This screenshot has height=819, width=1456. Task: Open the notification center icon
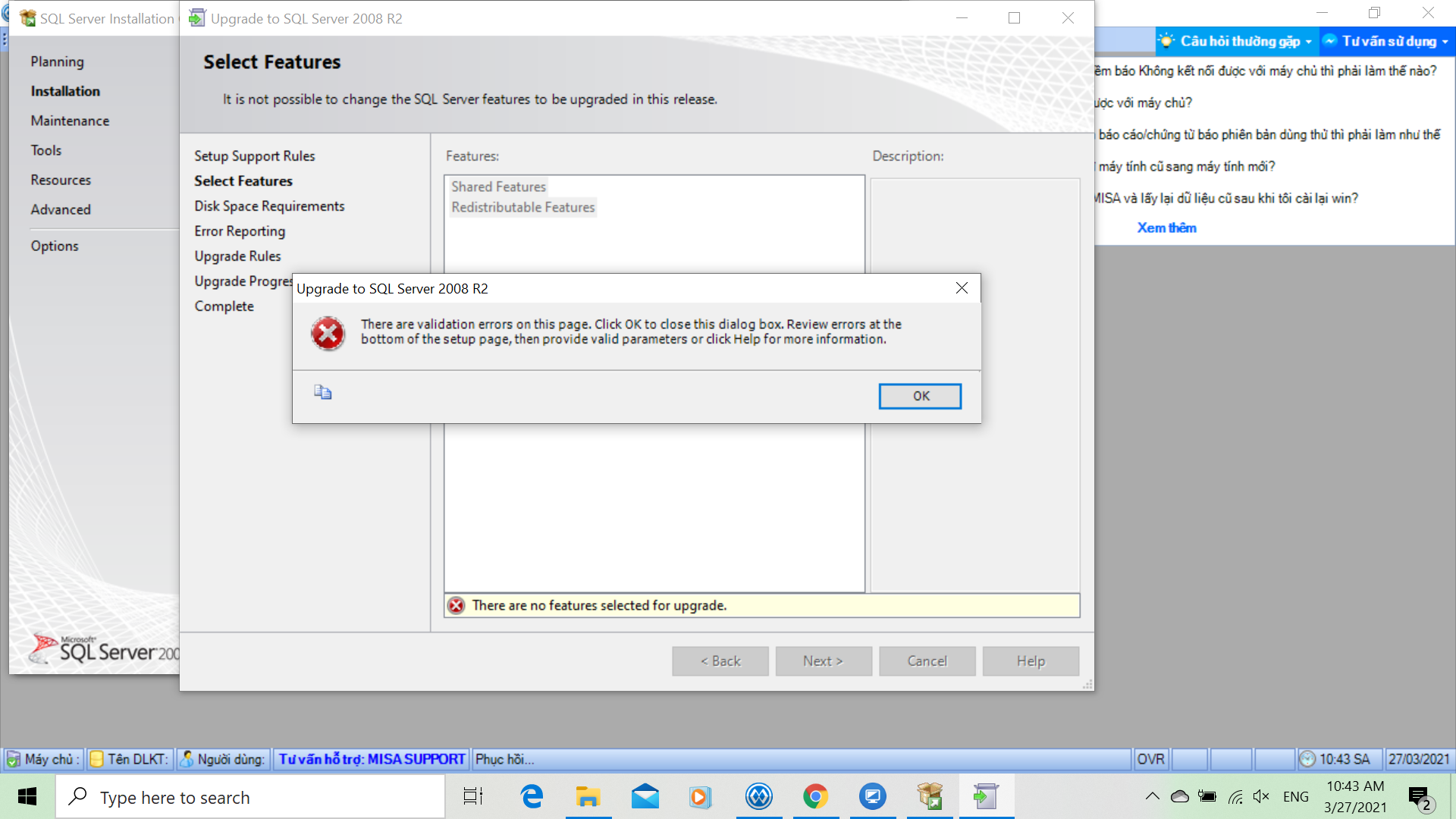[1420, 798]
